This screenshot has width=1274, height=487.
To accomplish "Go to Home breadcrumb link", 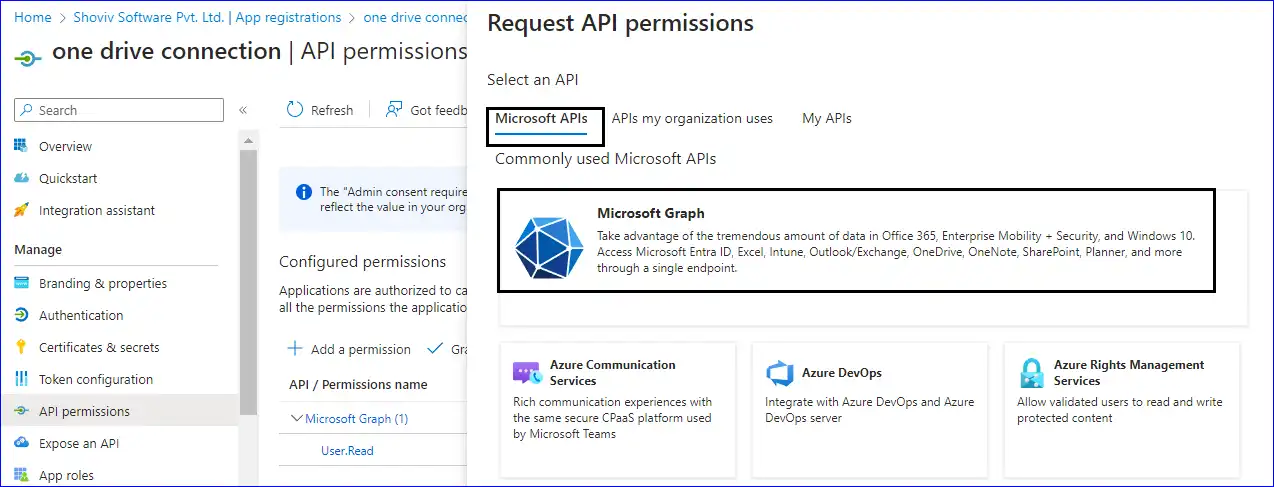I will [x=33, y=17].
